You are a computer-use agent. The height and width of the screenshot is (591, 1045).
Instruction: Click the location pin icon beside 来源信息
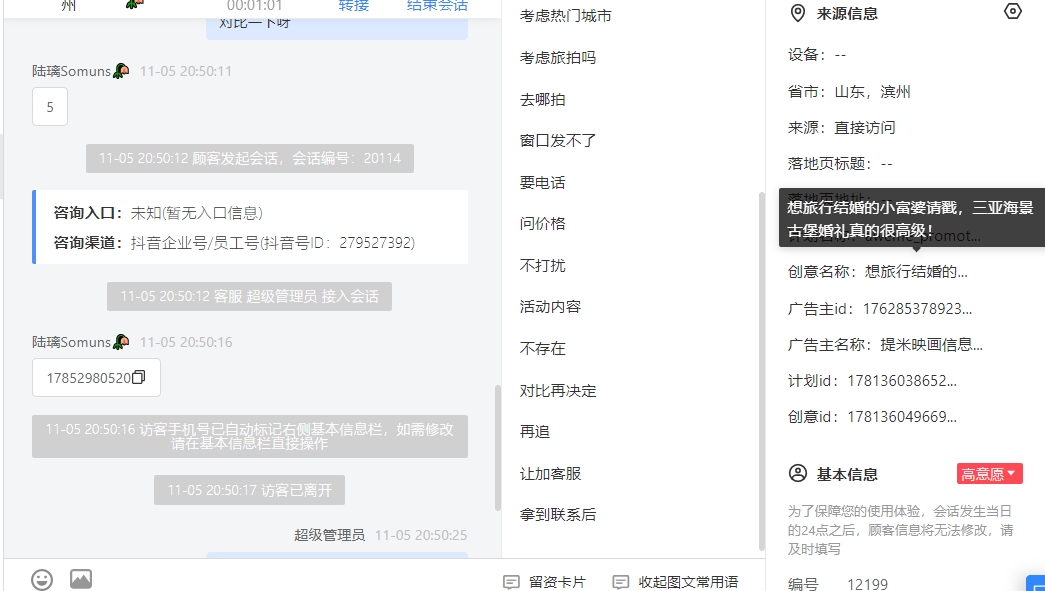click(x=797, y=13)
